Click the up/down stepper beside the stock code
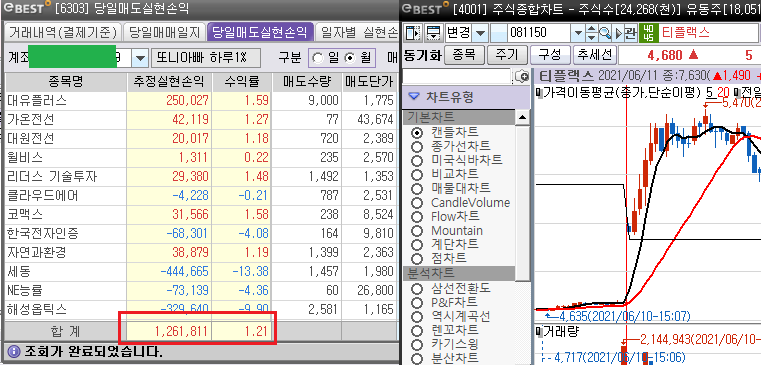 [592, 33]
